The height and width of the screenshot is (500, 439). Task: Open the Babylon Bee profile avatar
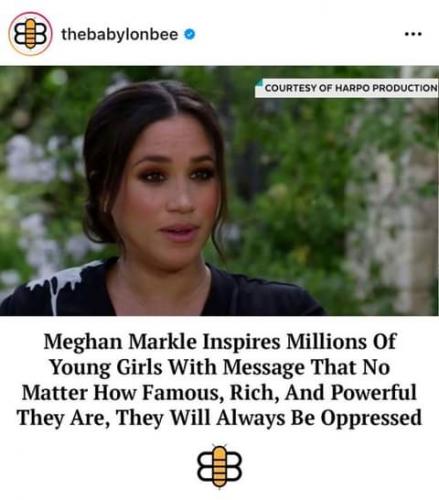point(30,34)
